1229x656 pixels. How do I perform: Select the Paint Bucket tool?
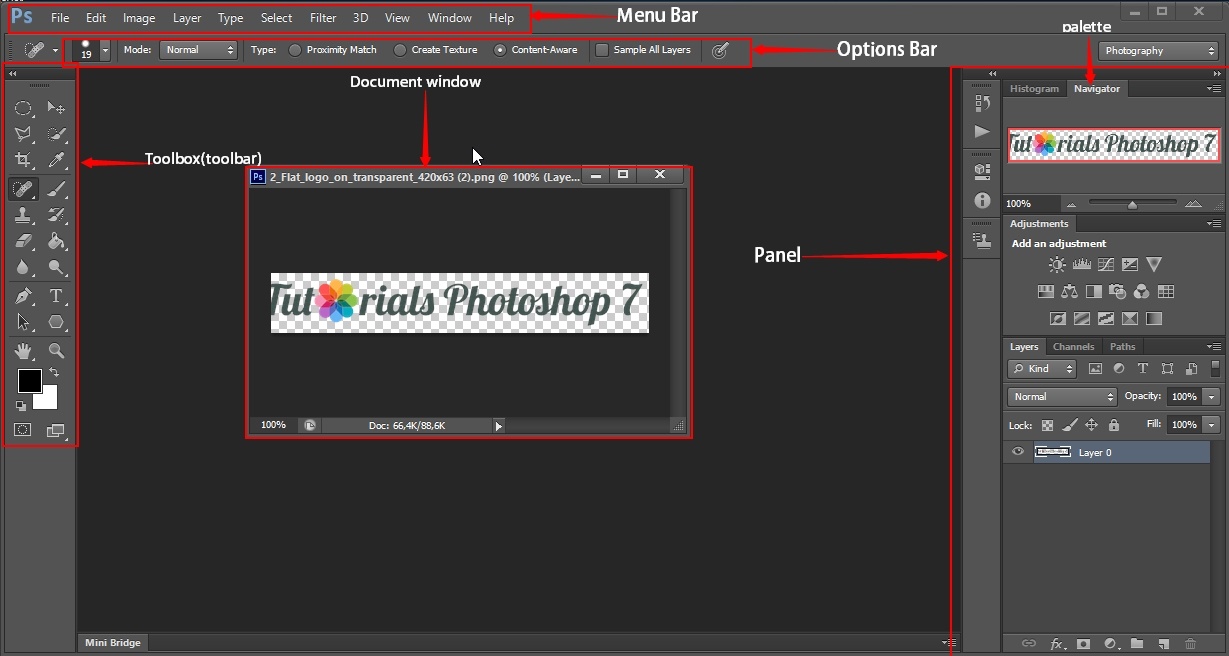click(x=57, y=241)
